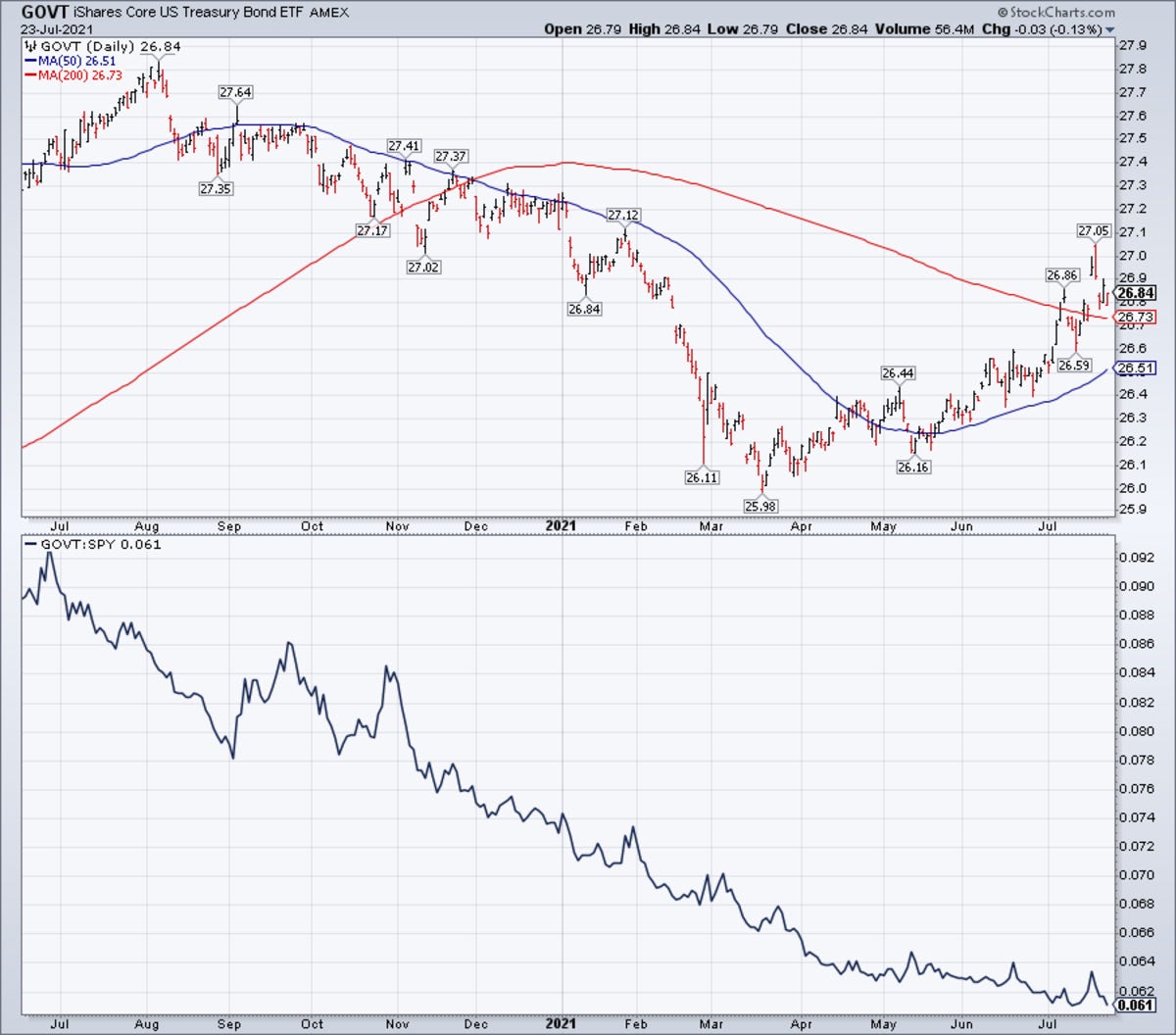Click the 26.59 low price annotation
Screen dimensions: 1176x1035
click(1075, 365)
